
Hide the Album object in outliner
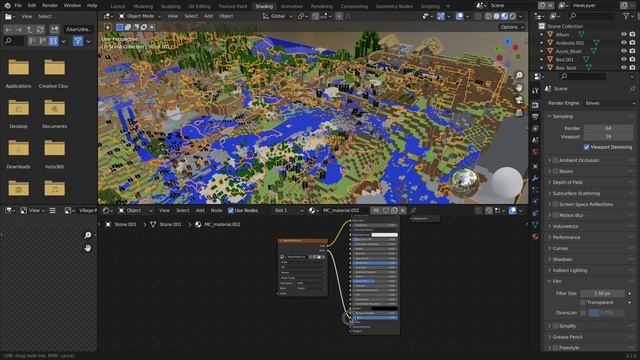coord(623,35)
